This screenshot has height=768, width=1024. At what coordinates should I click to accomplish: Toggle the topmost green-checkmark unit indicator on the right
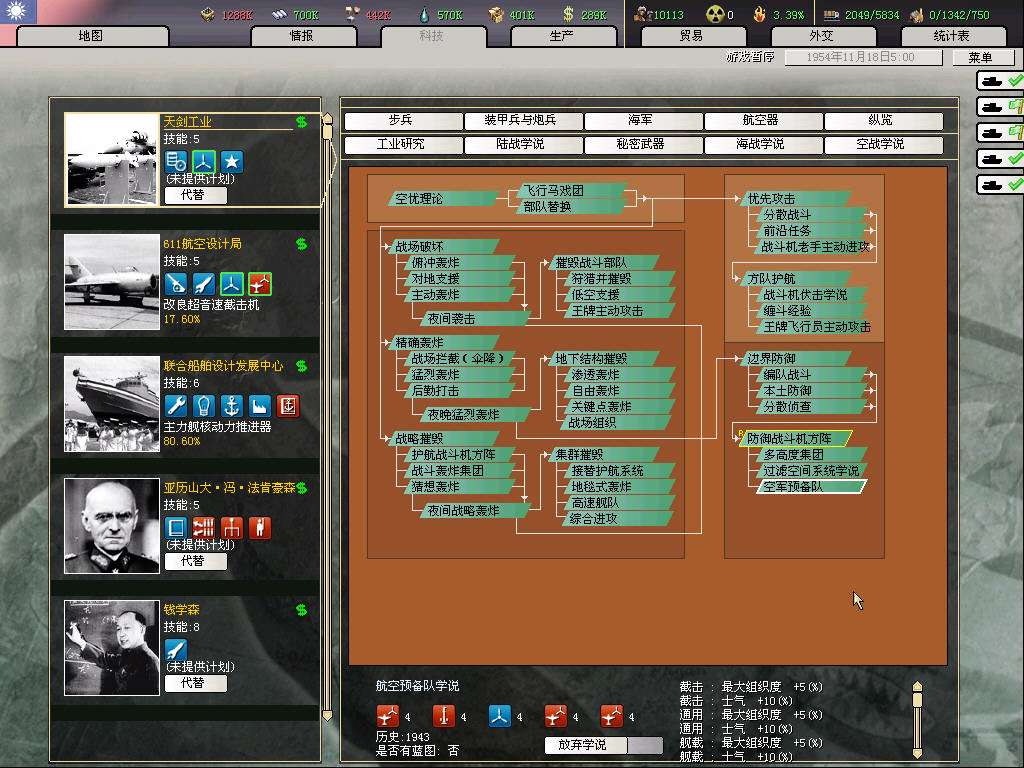[x=1001, y=80]
